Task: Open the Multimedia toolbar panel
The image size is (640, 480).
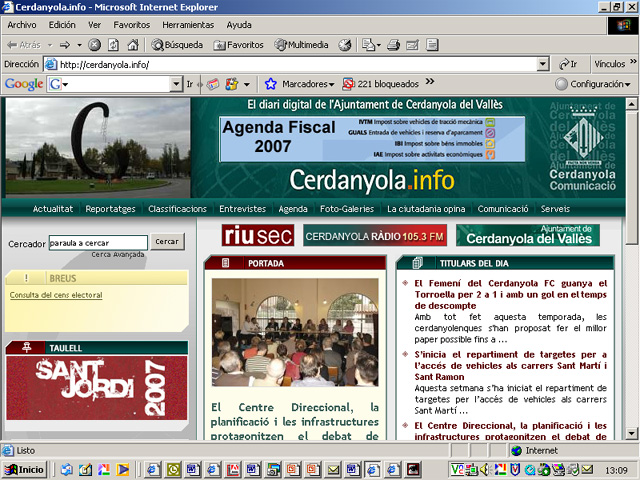Action: click(x=301, y=45)
